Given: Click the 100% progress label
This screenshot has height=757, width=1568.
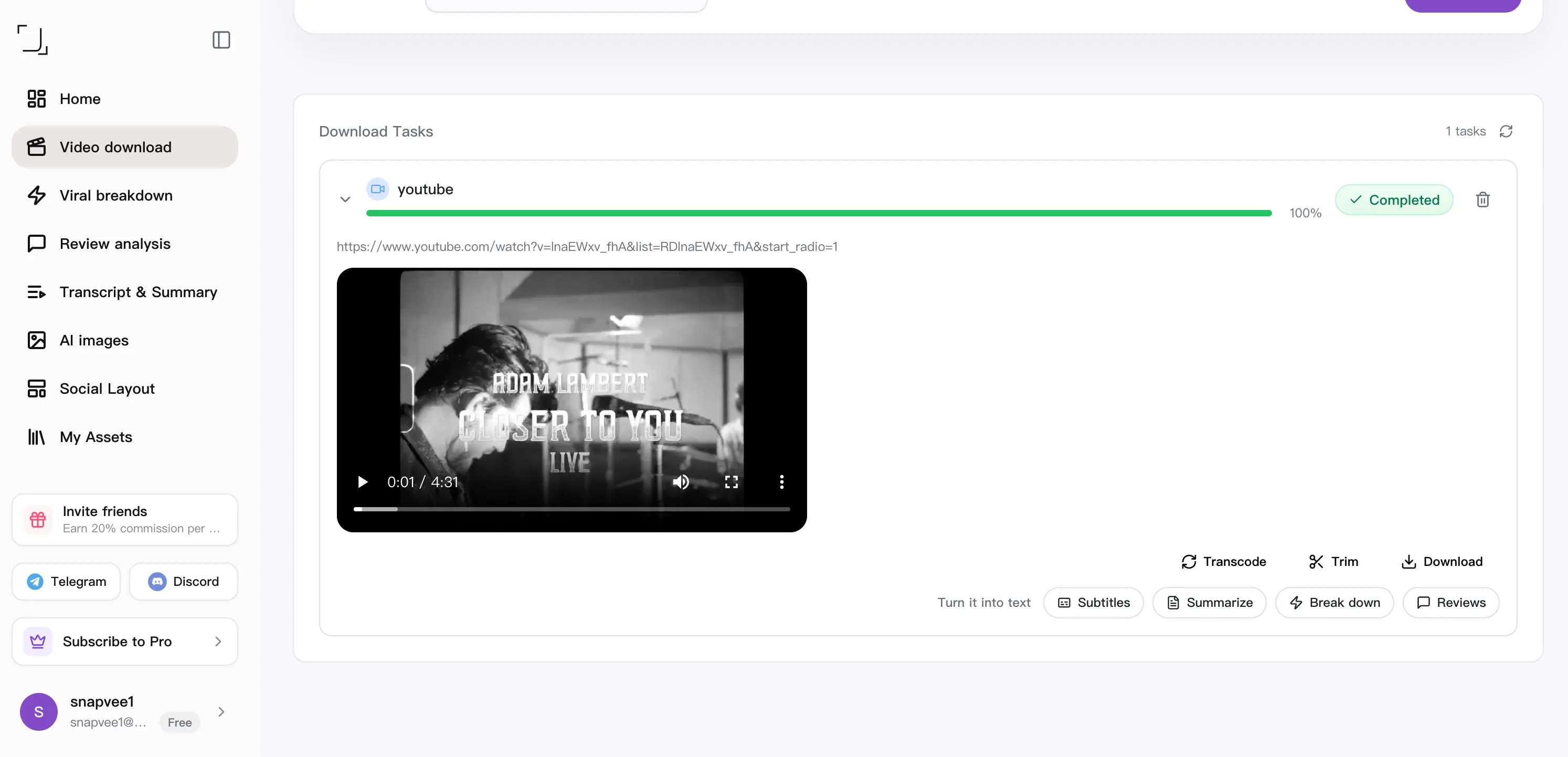Looking at the screenshot, I should 1305,213.
